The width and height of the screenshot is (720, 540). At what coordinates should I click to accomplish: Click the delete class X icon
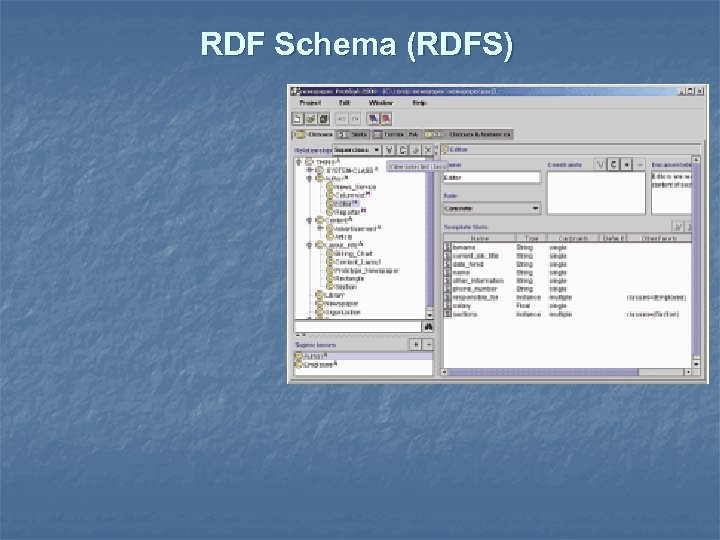(x=428, y=150)
